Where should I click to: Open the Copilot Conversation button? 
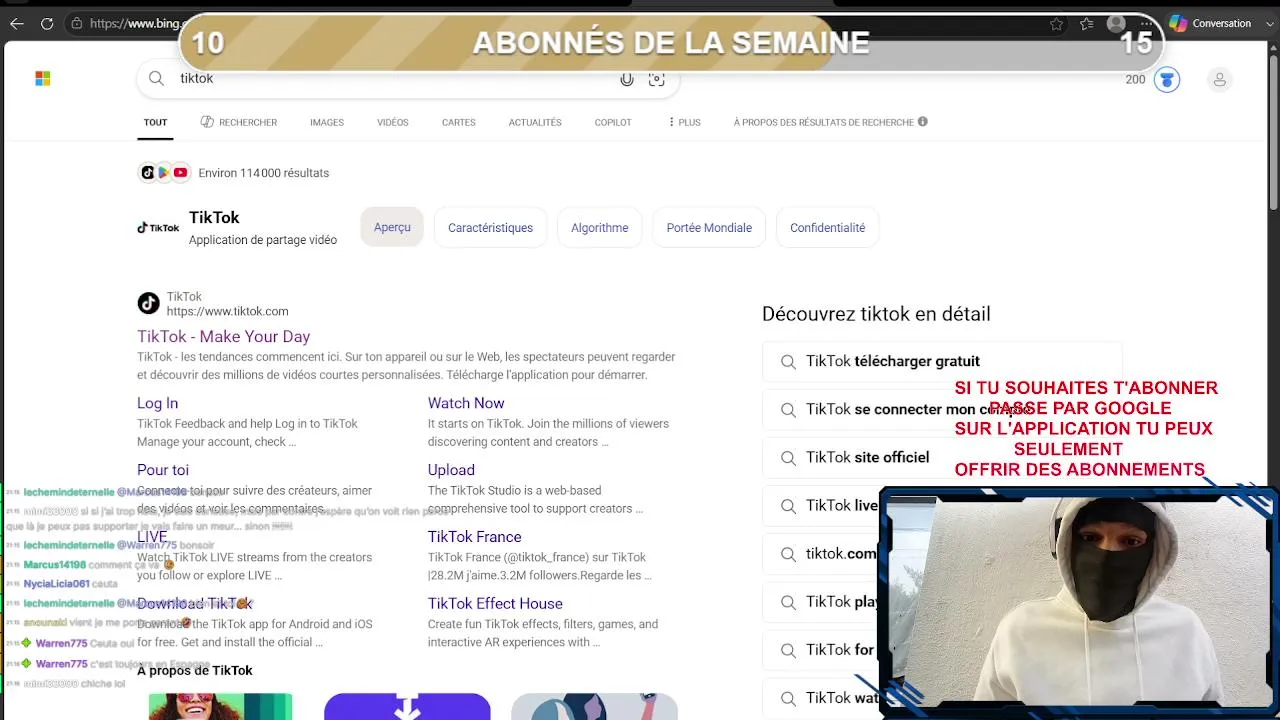(x=1210, y=23)
